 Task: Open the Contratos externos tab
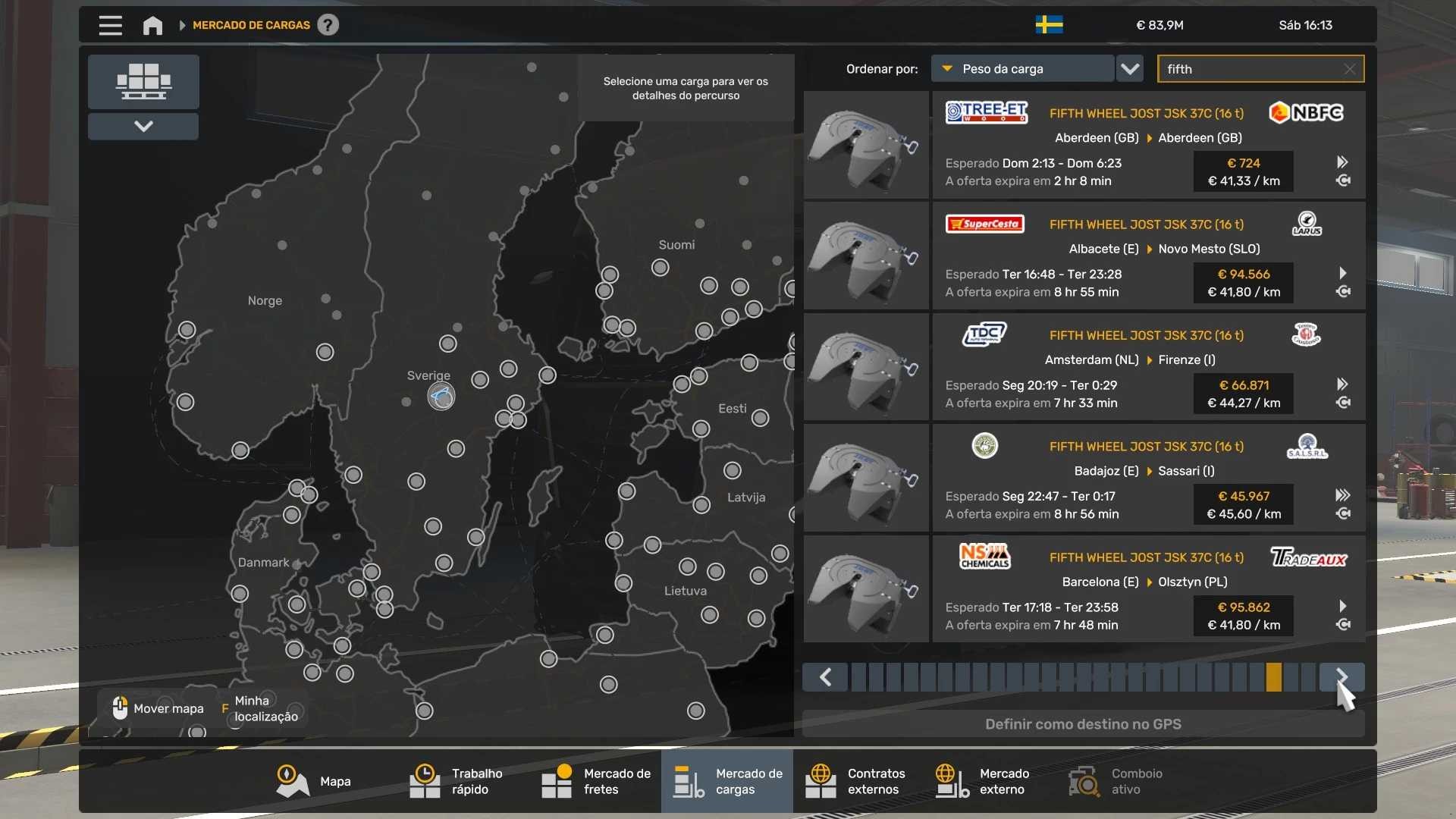click(x=858, y=781)
